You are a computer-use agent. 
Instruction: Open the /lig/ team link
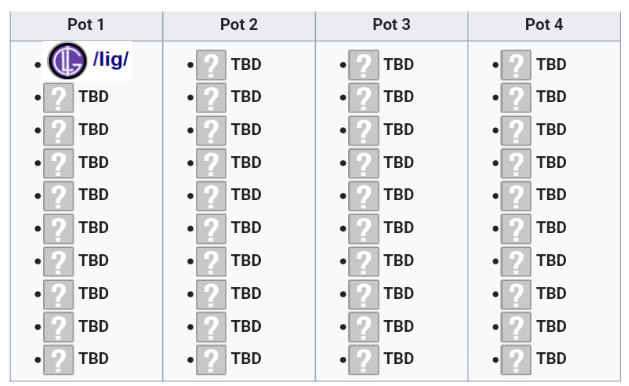point(111,60)
